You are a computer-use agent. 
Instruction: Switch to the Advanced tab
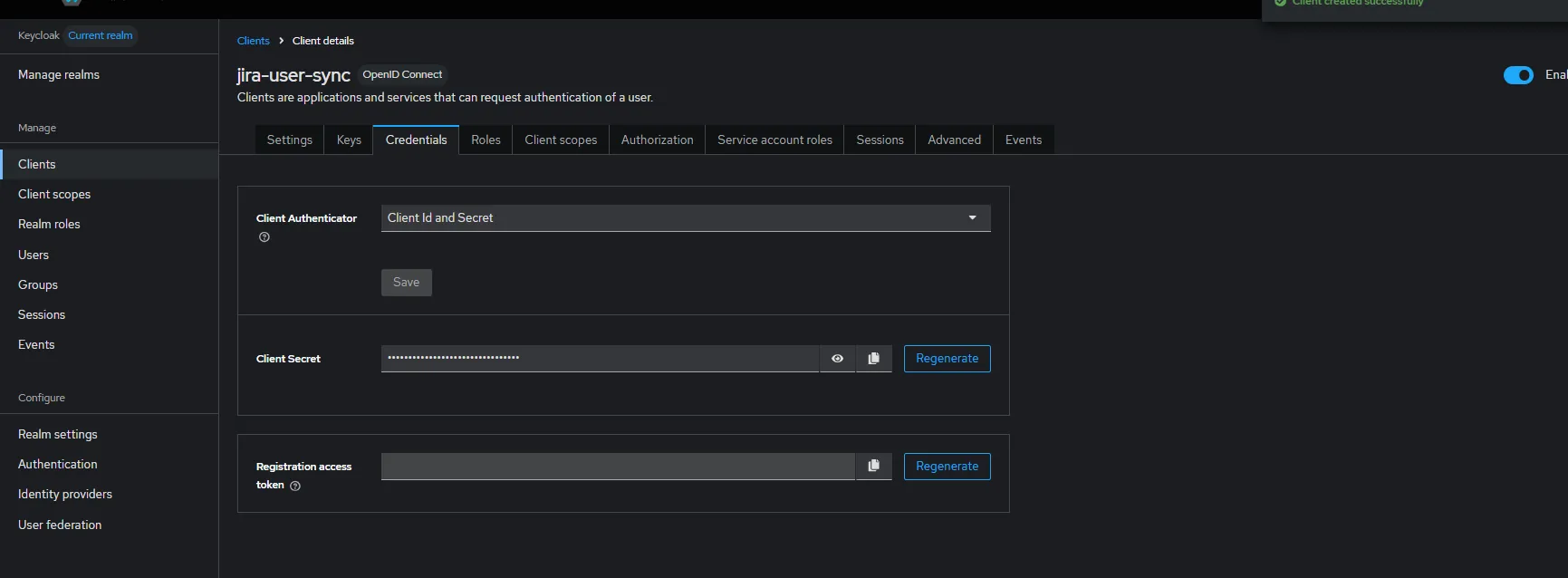(x=954, y=140)
